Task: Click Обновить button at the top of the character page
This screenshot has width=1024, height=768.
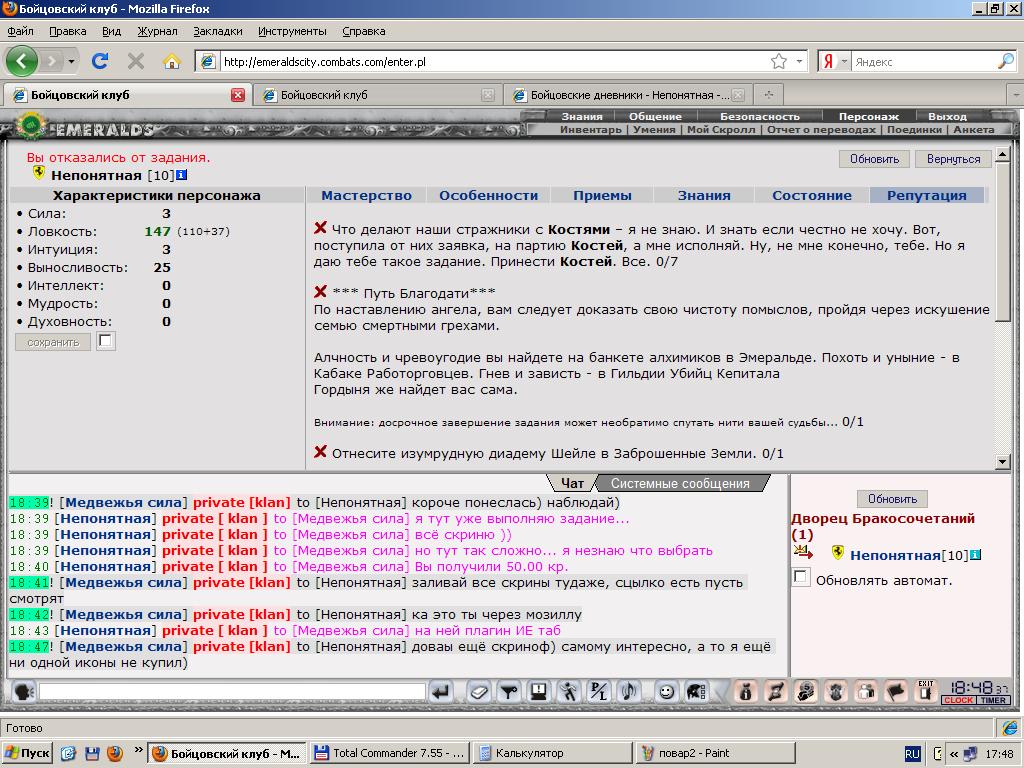Action: tap(874, 159)
